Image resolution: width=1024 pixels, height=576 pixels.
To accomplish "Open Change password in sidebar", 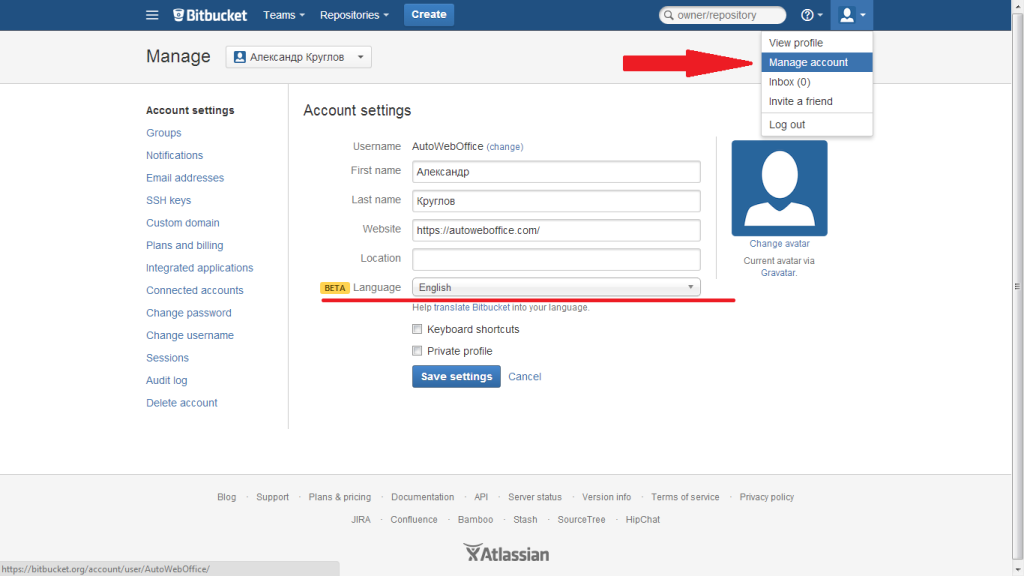I will (x=189, y=313).
